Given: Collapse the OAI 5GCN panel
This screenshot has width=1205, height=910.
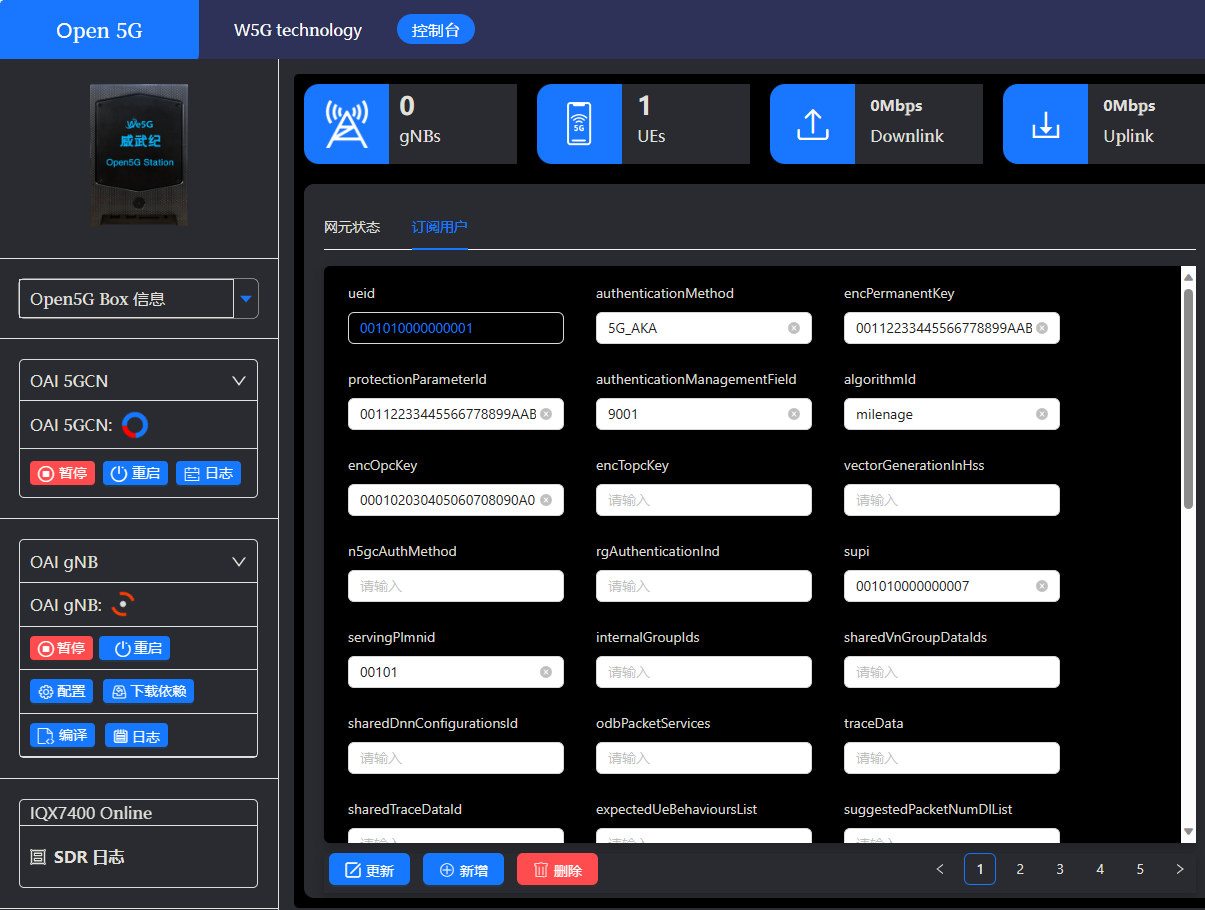Looking at the screenshot, I should pyautogui.click(x=239, y=381).
